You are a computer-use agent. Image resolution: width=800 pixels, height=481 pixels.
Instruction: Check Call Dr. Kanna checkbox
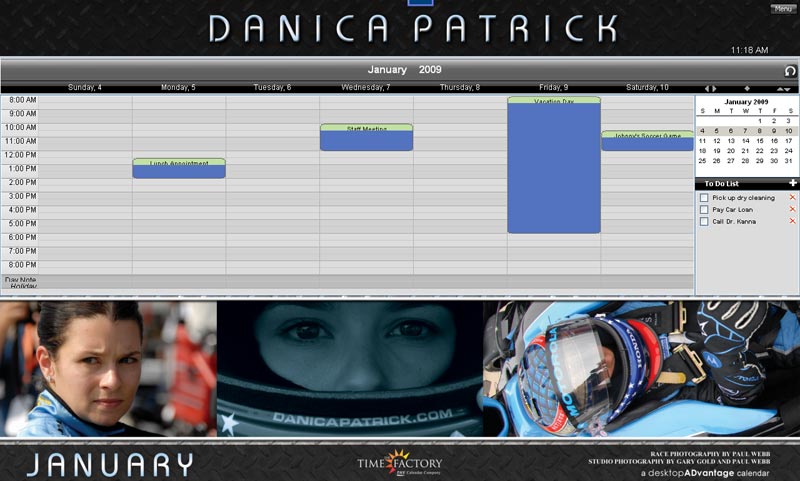tap(704, 221)
